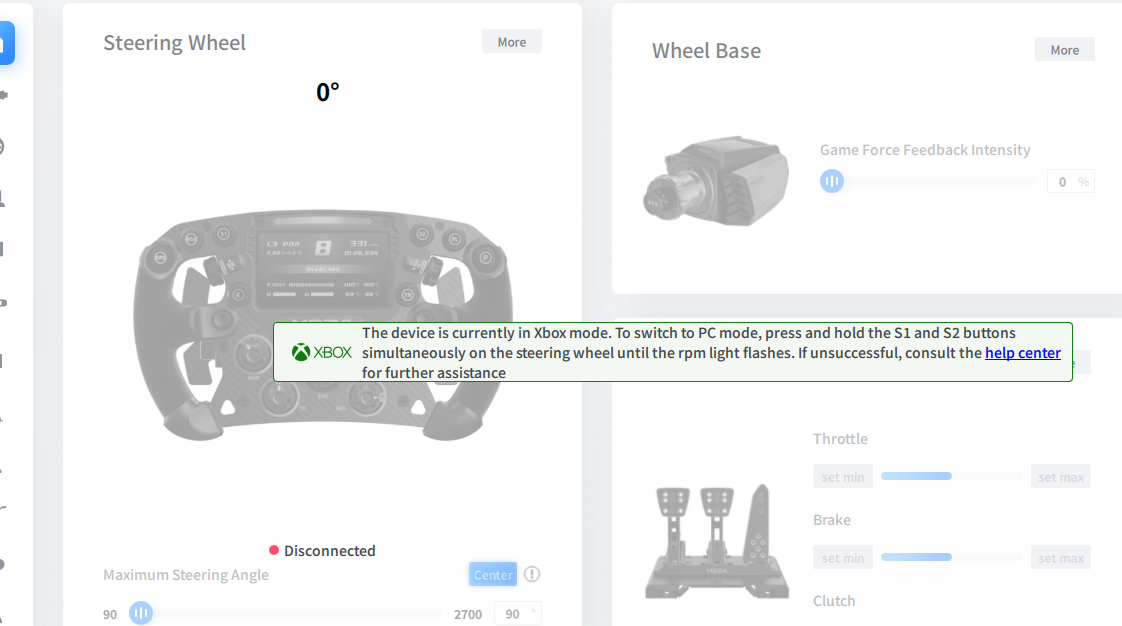Click the Maximum Steering Angle slider handle
Image resolution: width=1122 pixels, height=626 pixels.
pyautogui.click(x=141, y=613)
